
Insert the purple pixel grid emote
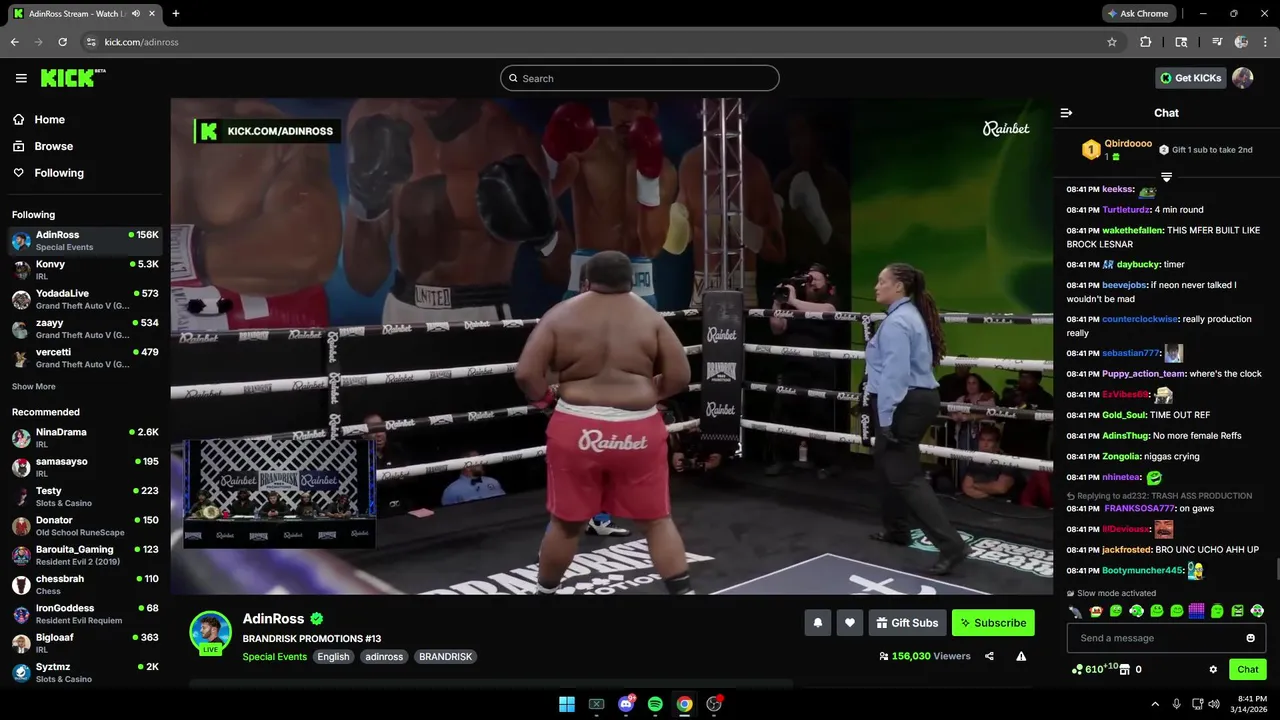click(1197, 611)
